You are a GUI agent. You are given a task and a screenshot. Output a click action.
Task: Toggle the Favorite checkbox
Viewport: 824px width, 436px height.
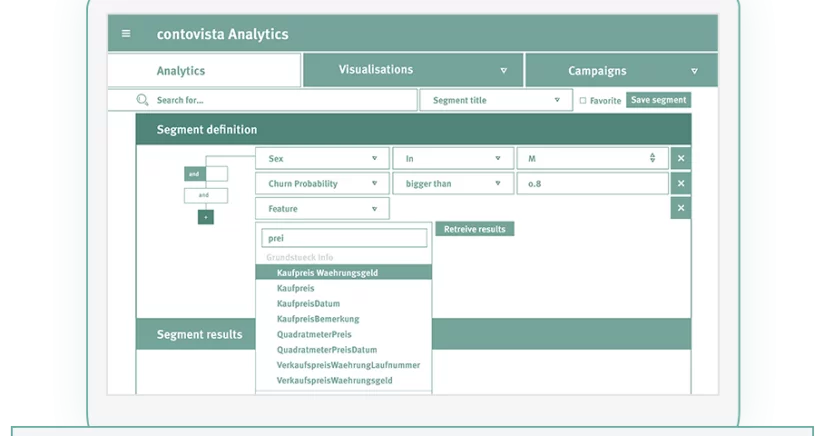click(x=583, y=101)
